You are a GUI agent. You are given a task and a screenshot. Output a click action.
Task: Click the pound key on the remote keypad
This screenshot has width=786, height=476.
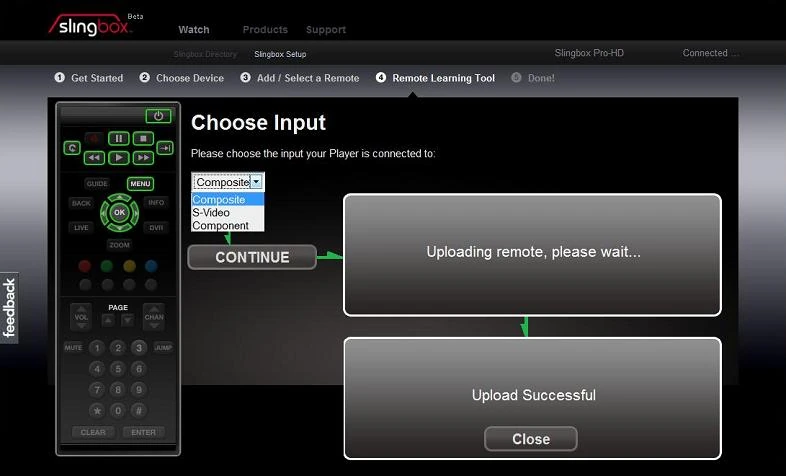tap(139, 411)
